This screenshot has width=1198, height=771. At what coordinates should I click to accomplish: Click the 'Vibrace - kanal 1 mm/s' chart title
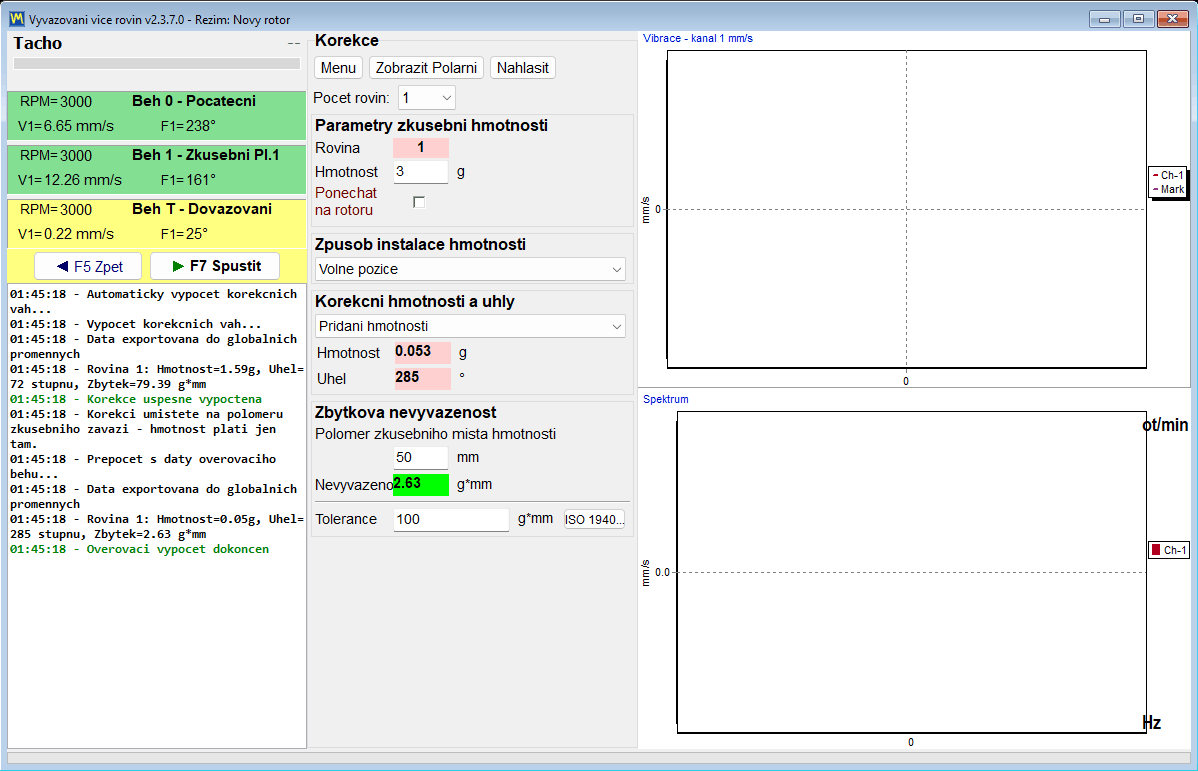point(698,38)
